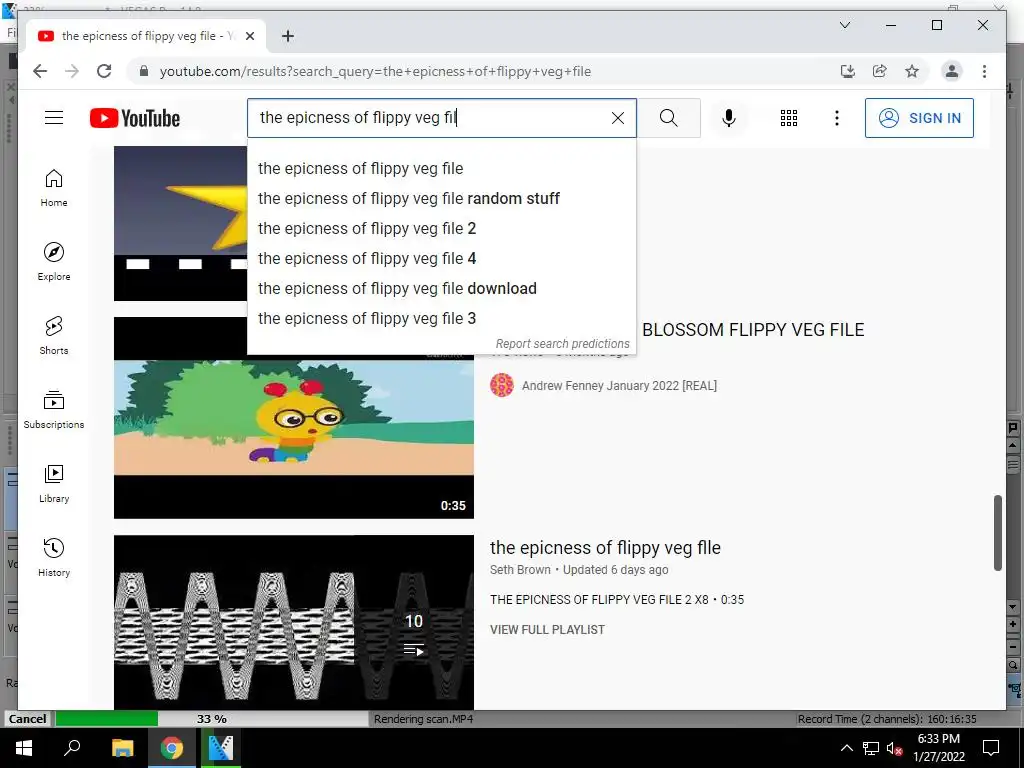Go to Home in the sidebar
Image resolution: width=1024 pixels, height=768 pixels.
tap(54, 189)
